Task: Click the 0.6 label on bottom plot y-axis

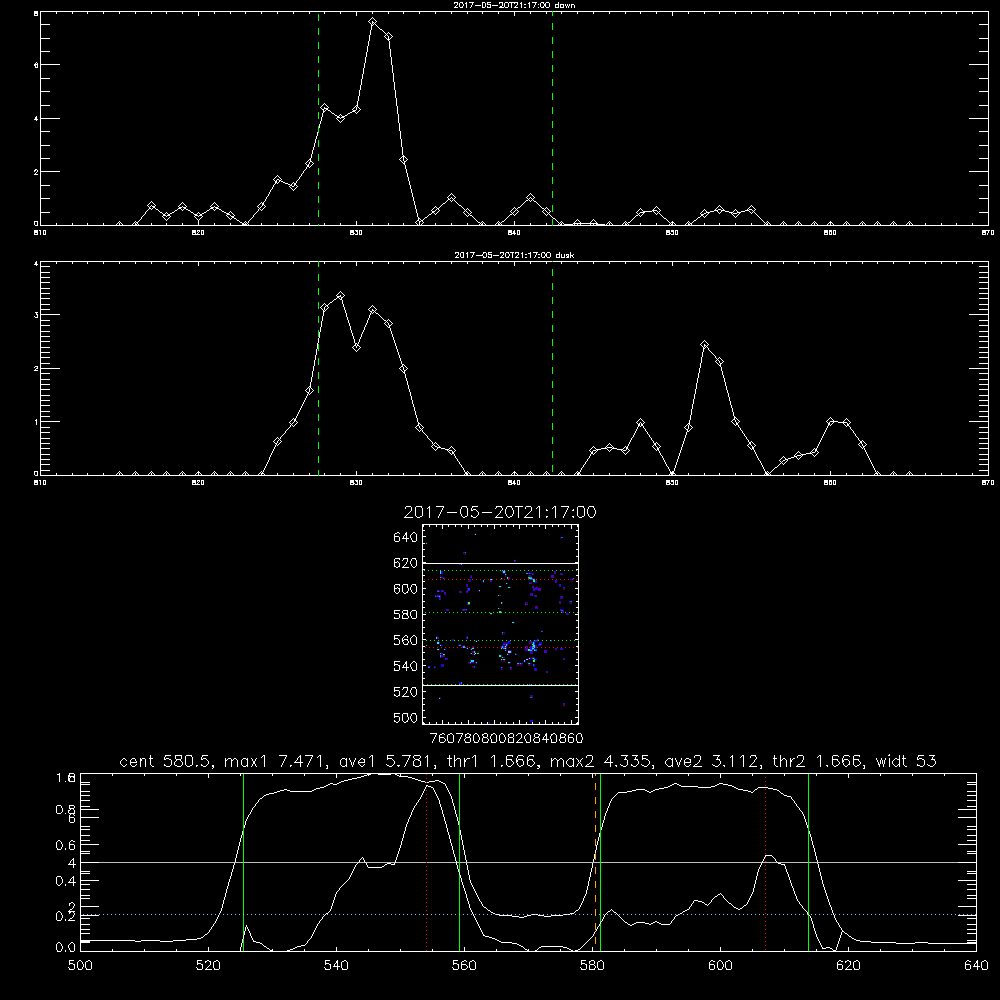Action: pos(66,845)
